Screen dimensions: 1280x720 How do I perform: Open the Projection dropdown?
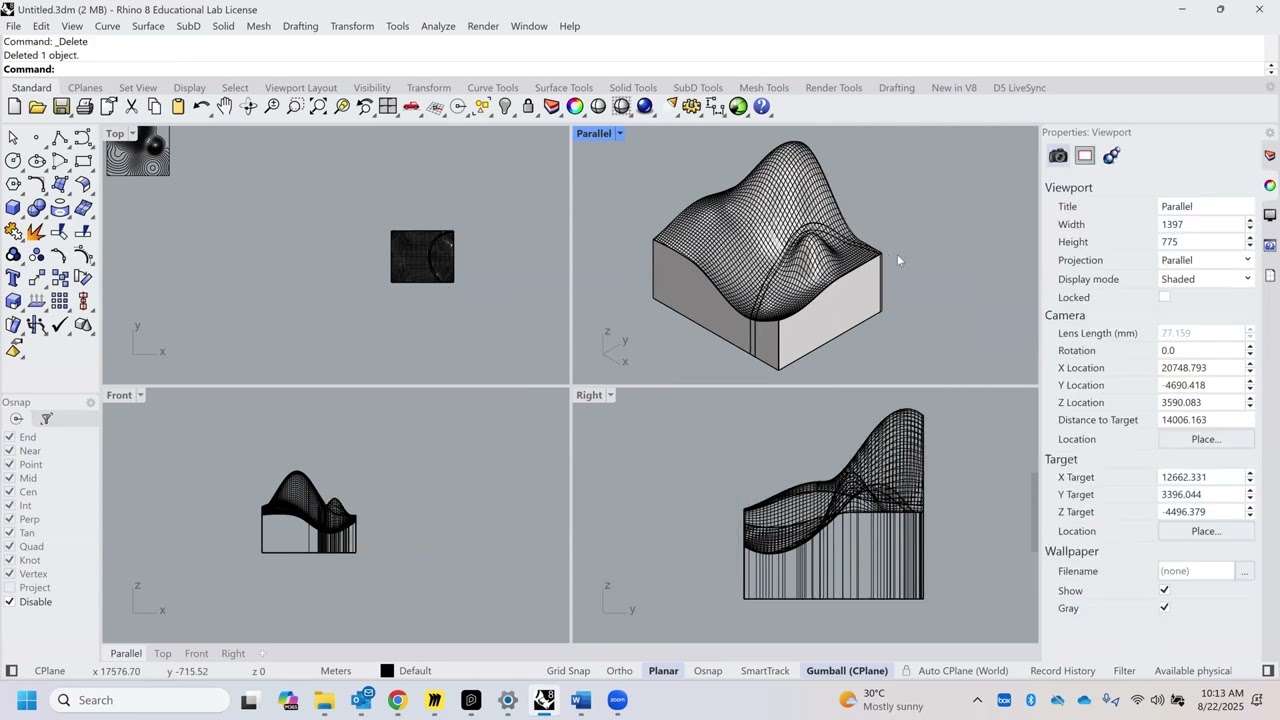(1206, 260)
